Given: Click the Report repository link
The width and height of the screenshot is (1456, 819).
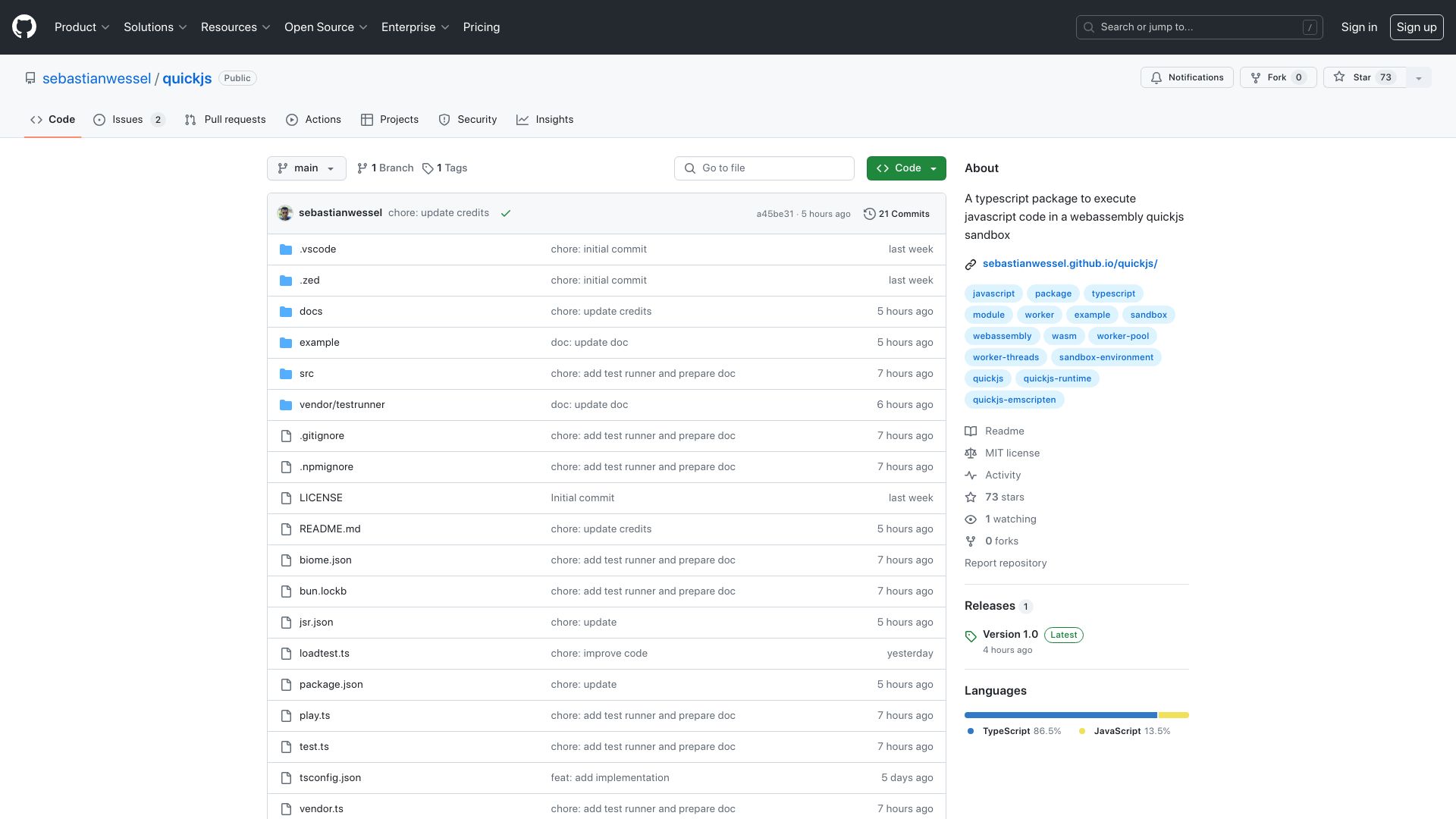Looking at the screenshot, I should click(x=1006, y=563).
